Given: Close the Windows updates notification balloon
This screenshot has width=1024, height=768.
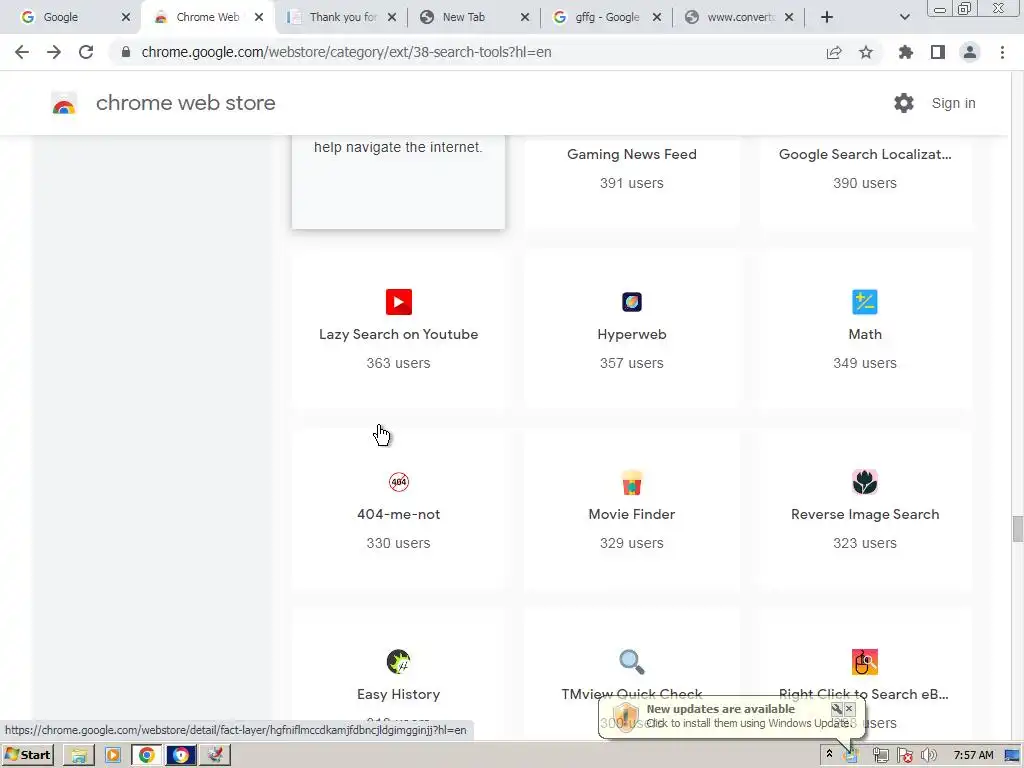Looking at the screenshot, I should coord(849,709).
